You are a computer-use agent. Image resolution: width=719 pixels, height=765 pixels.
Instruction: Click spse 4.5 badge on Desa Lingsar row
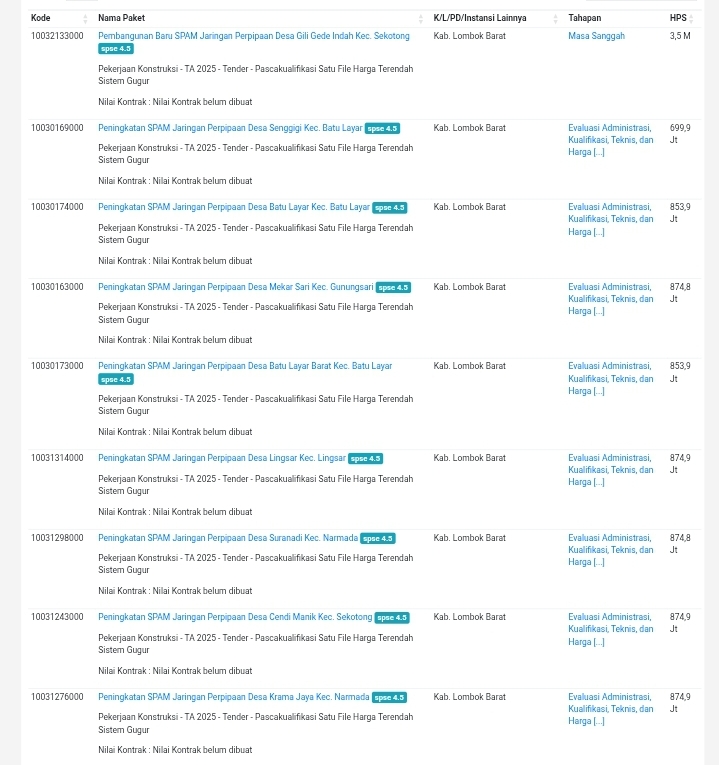pyautogui.click(x=365, y=458)
